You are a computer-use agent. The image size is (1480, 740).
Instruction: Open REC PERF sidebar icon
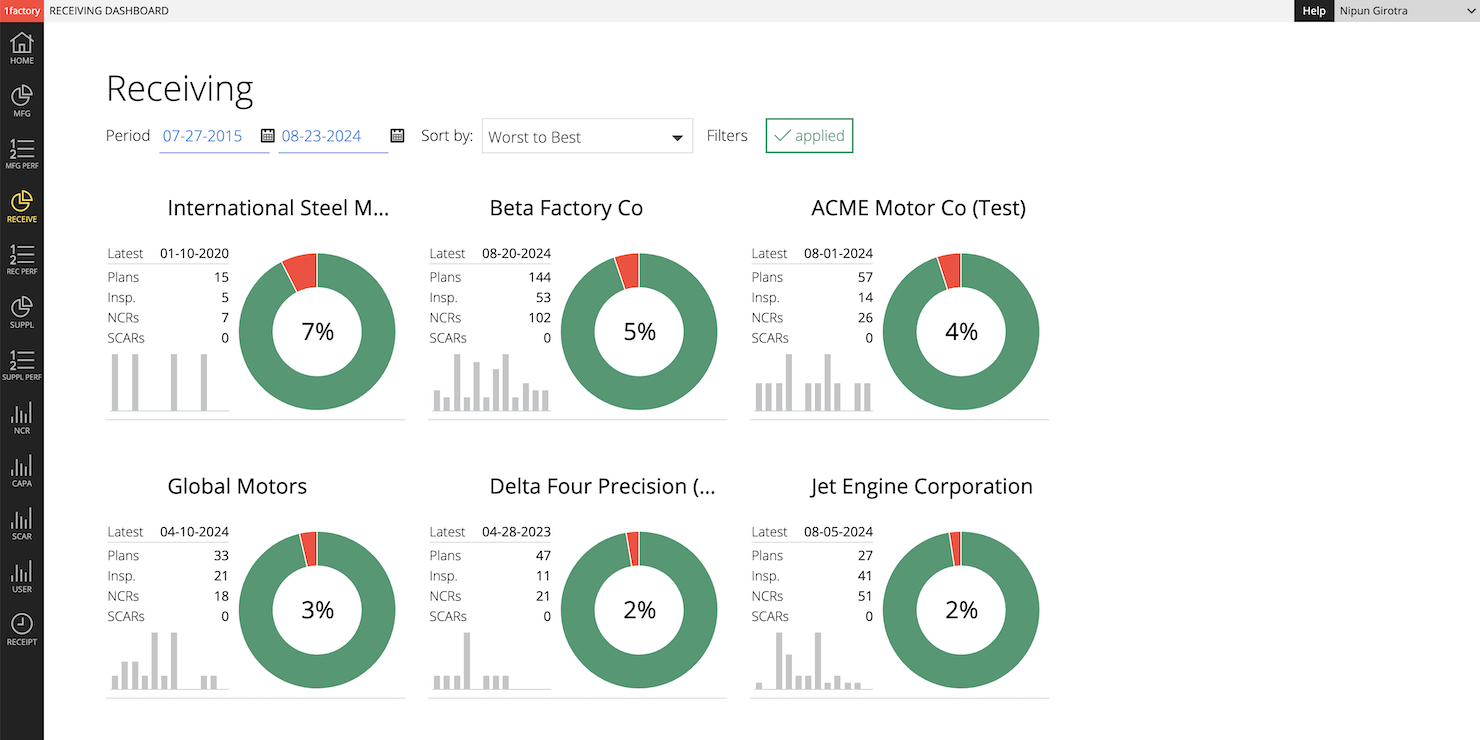point(21,259)
